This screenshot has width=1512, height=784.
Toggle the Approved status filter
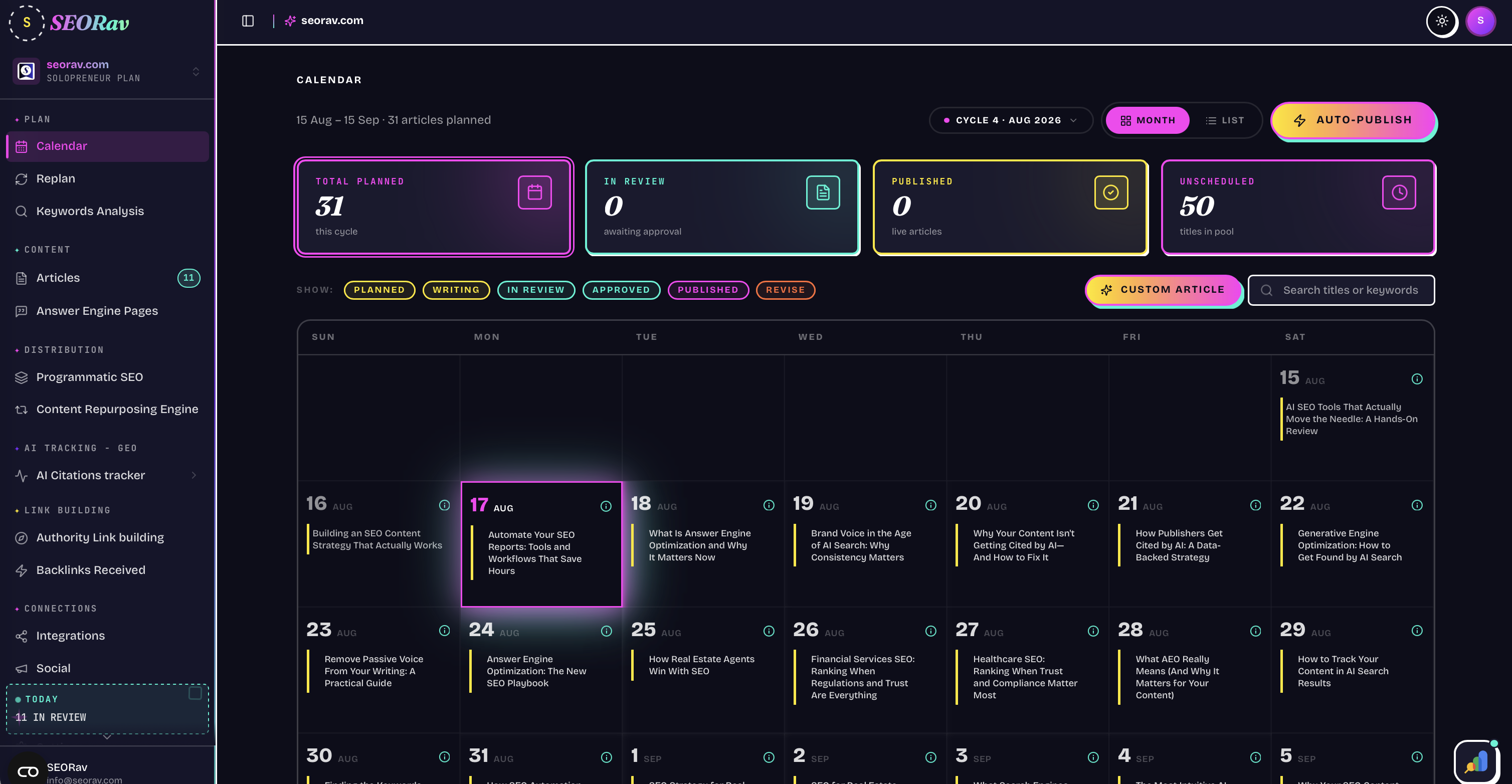621,290
